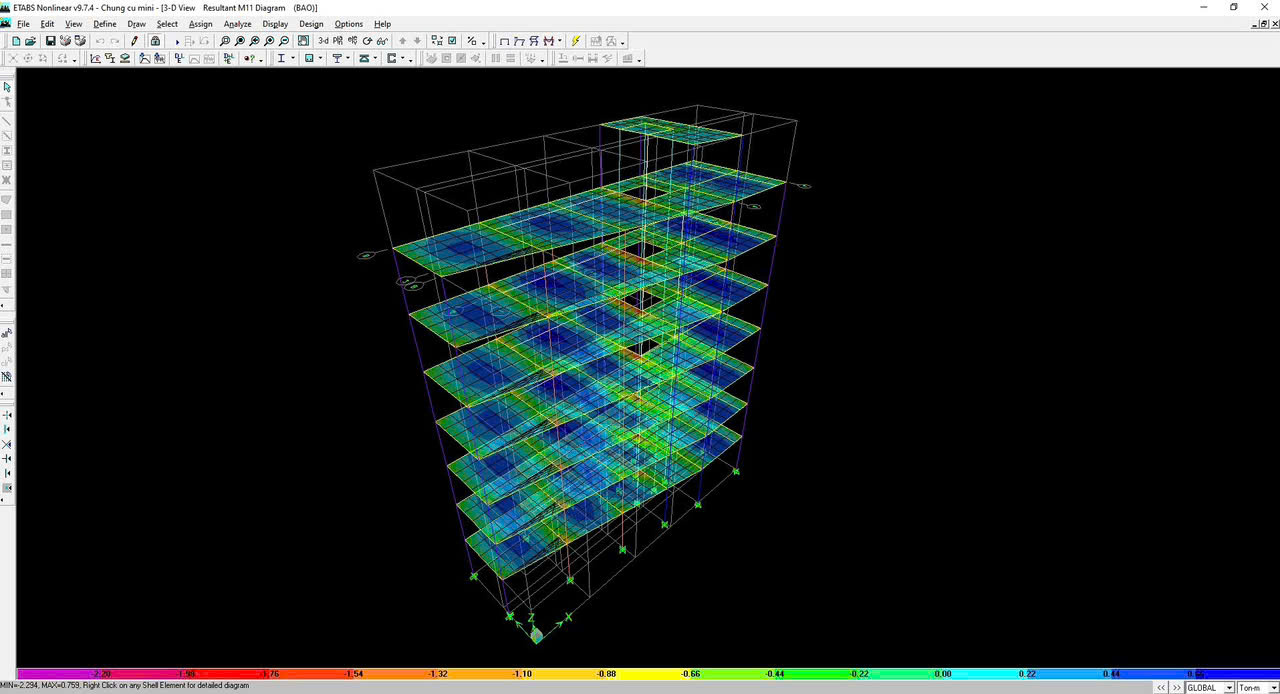Open the Display menu
Image resolution: width=1280 pixels, height=694 pixels.
click(x=275, y=24)
